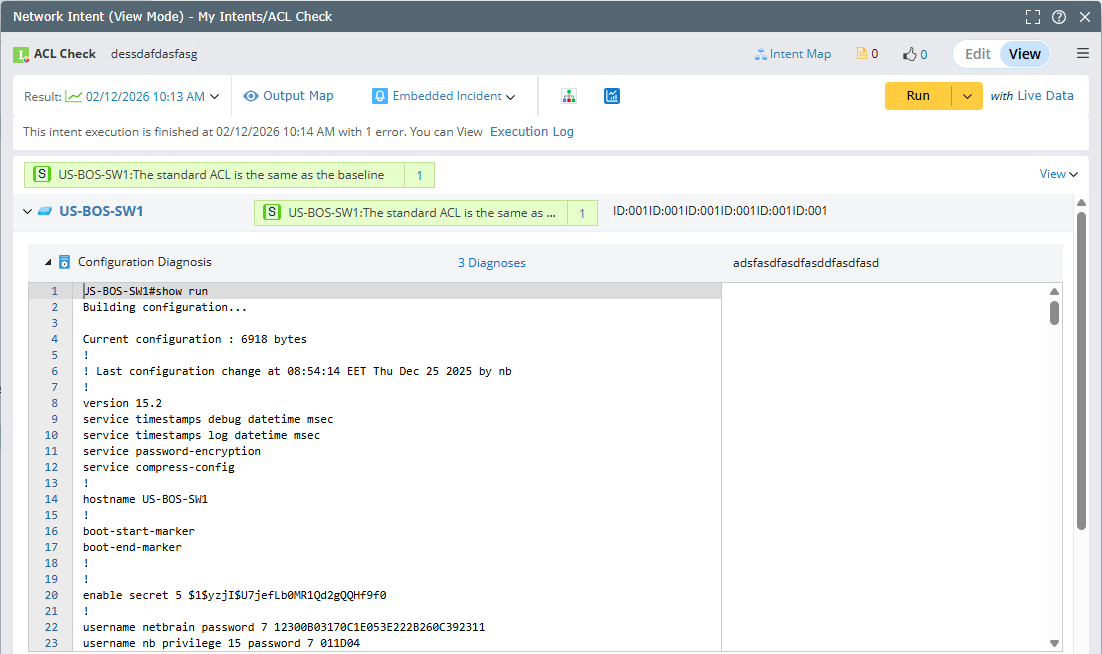Viewport: 1102px width, 654px height.
Task: Click the 'username netbrain password 7' line
Action: pyautogui.click(x=284, y=627)
